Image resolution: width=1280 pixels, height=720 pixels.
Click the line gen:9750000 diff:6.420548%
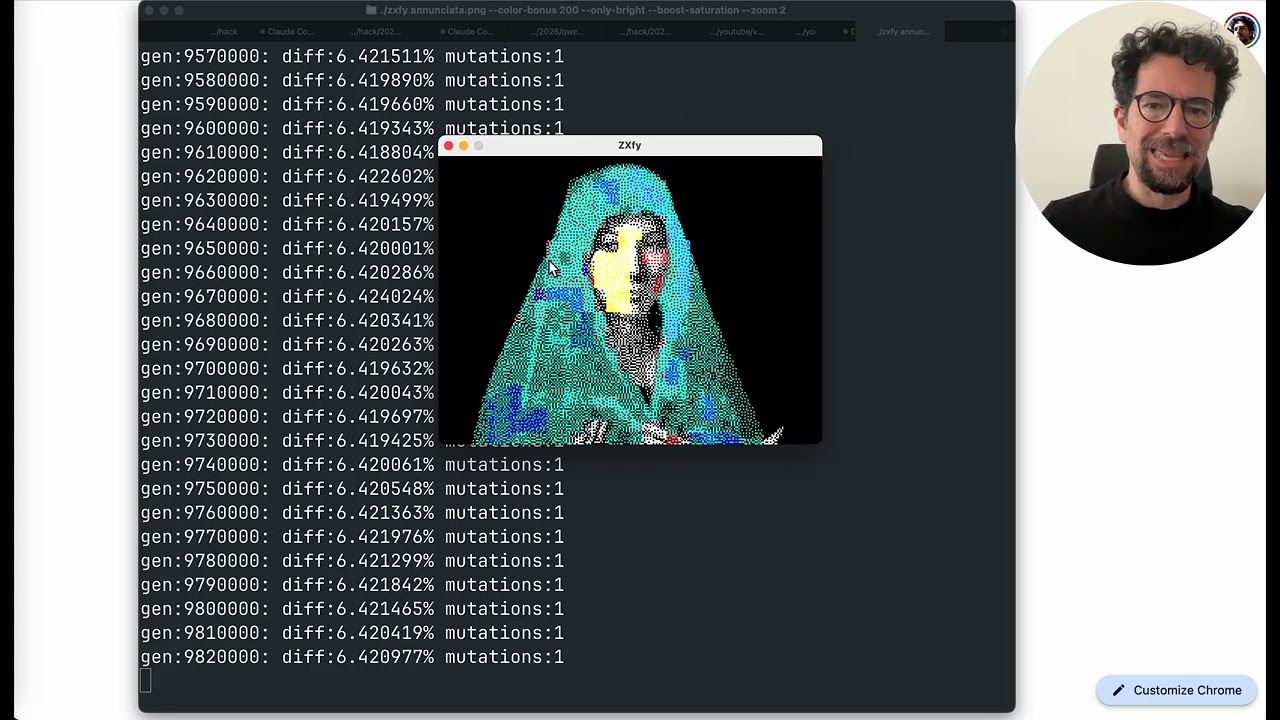pyautogui.click(x=352, y=489)
